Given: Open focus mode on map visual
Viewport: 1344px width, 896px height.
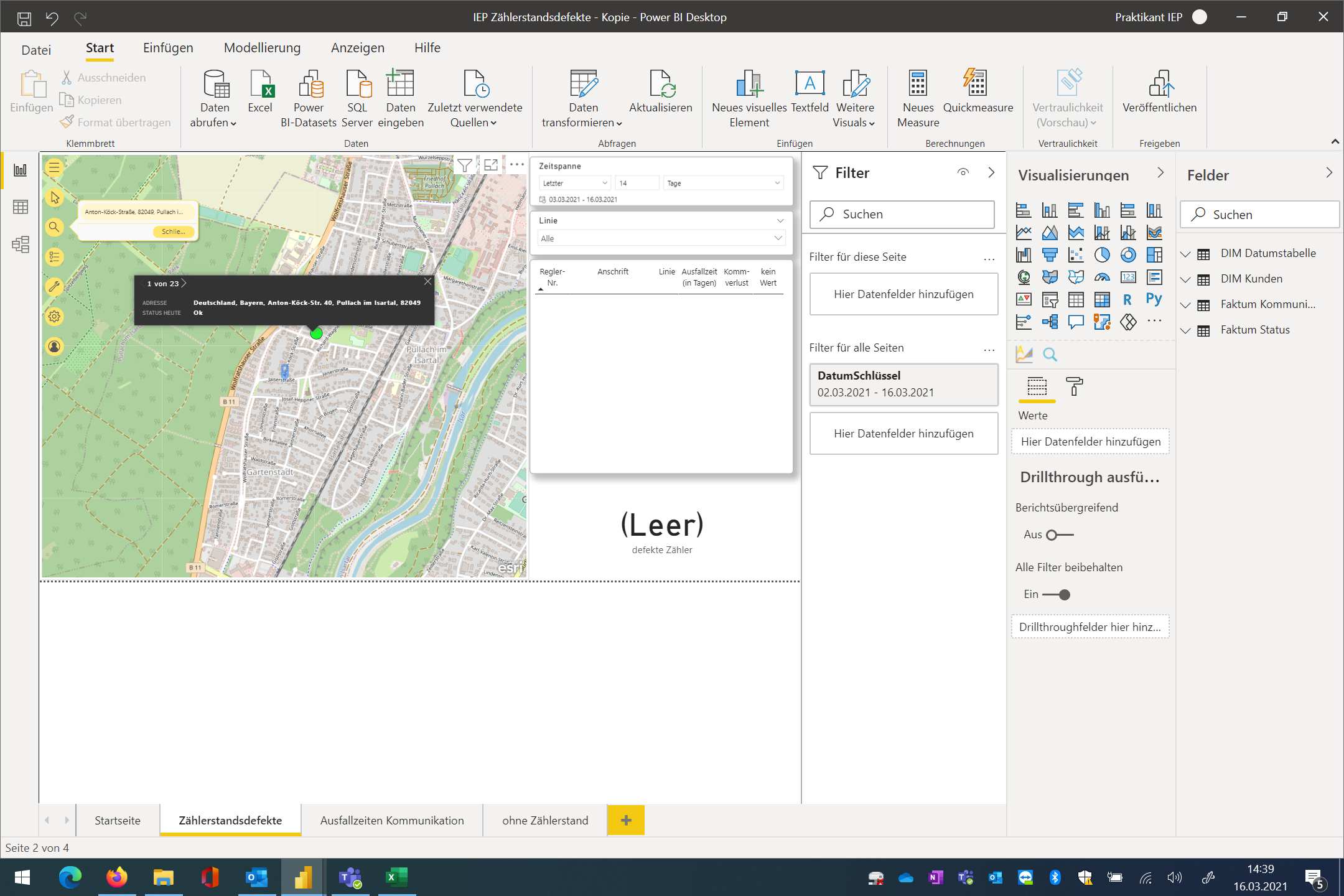Looking at the screenshot, I should click(x=491, y=166).
